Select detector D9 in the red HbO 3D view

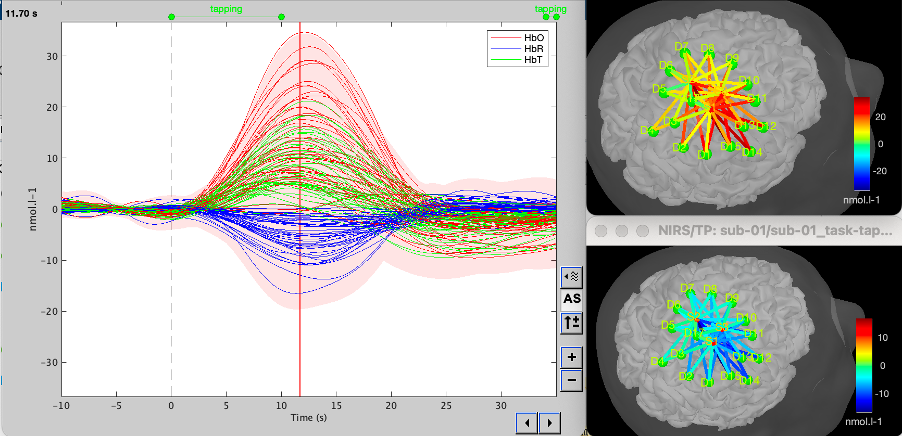733,64
